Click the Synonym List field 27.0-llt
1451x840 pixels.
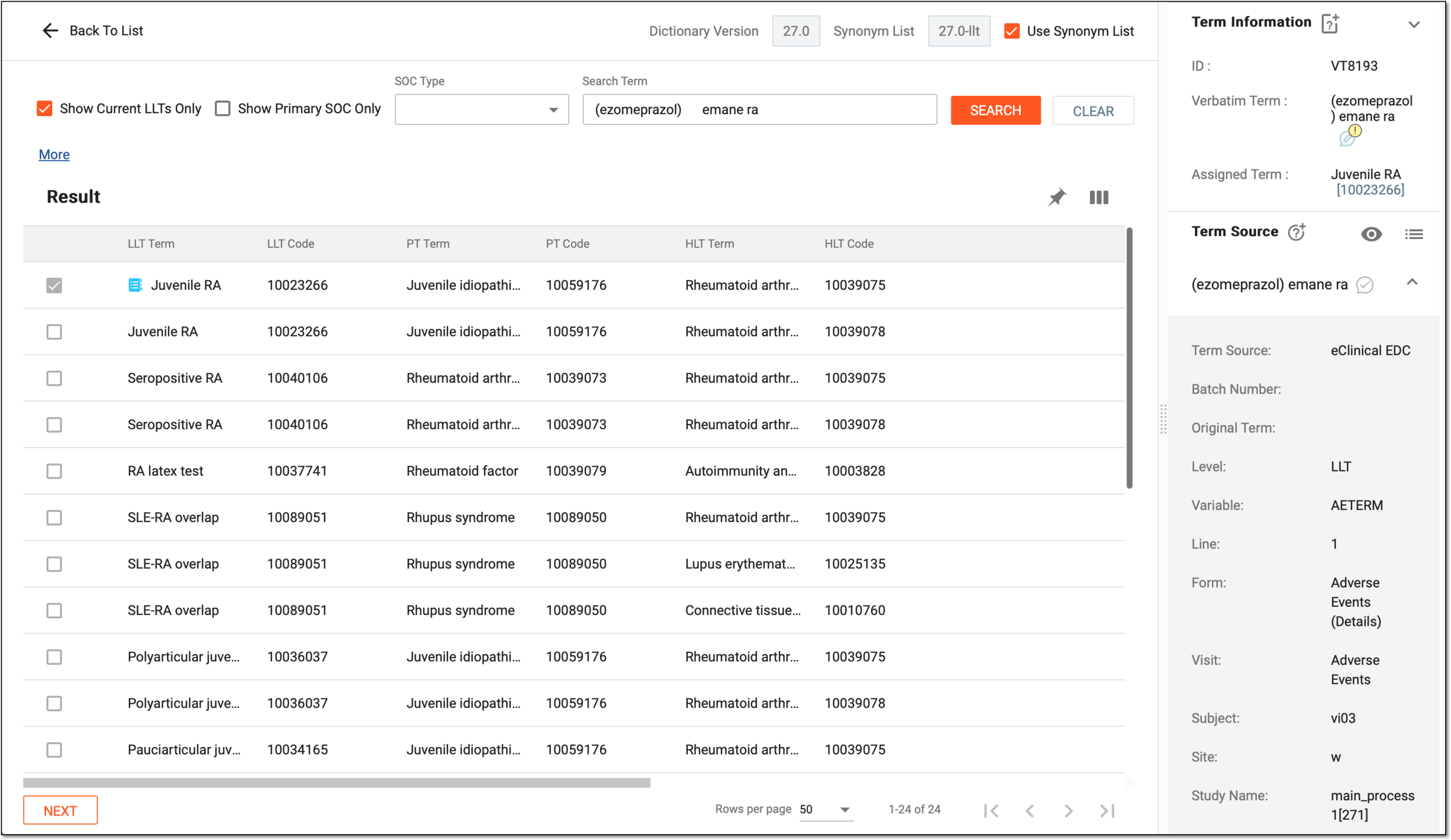(959, 31)
